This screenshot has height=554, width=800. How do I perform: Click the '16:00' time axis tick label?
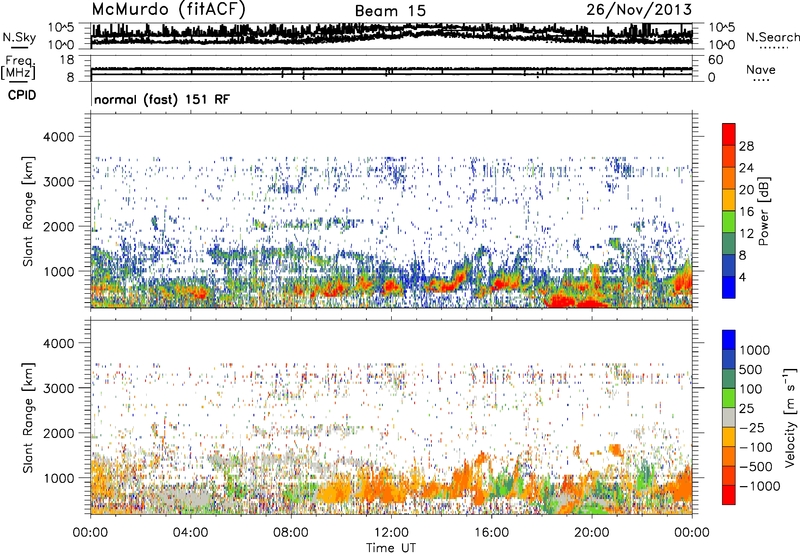point(491,533)
